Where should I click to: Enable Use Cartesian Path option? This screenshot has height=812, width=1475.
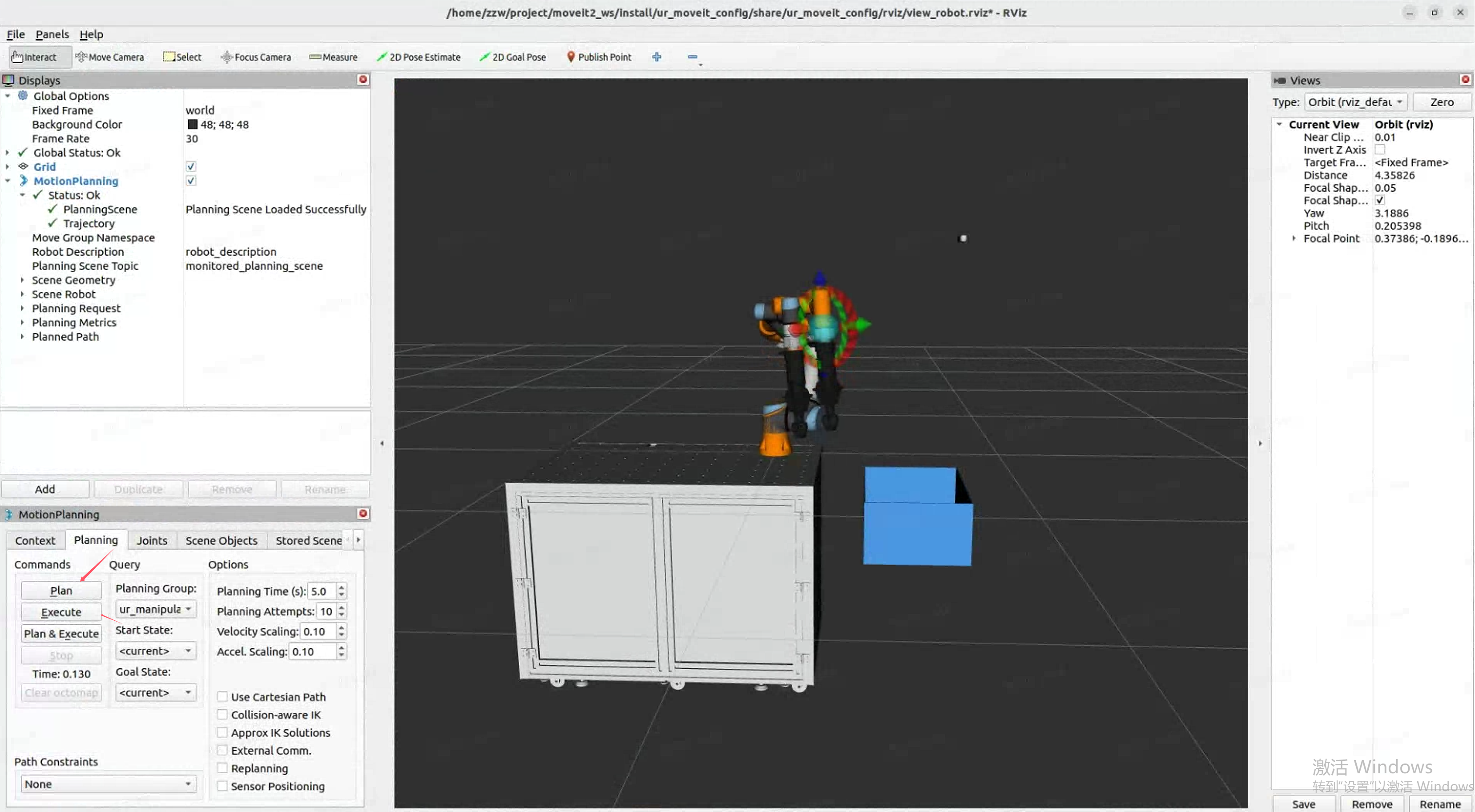[x=223, y=696]
